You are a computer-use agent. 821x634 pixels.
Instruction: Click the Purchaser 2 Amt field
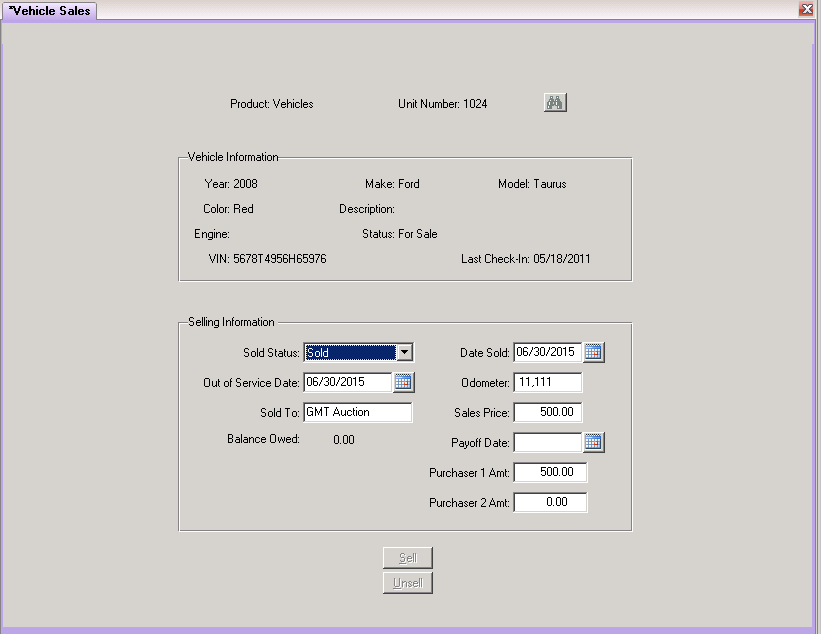click(x=550, y=502)
